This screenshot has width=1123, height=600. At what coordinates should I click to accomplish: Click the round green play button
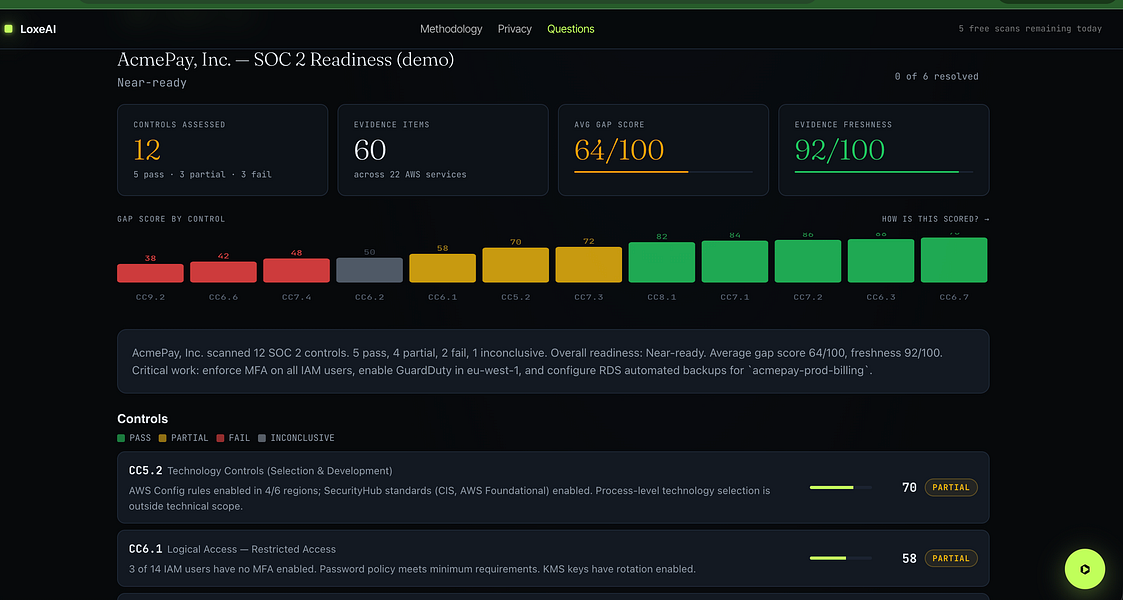1084,569
